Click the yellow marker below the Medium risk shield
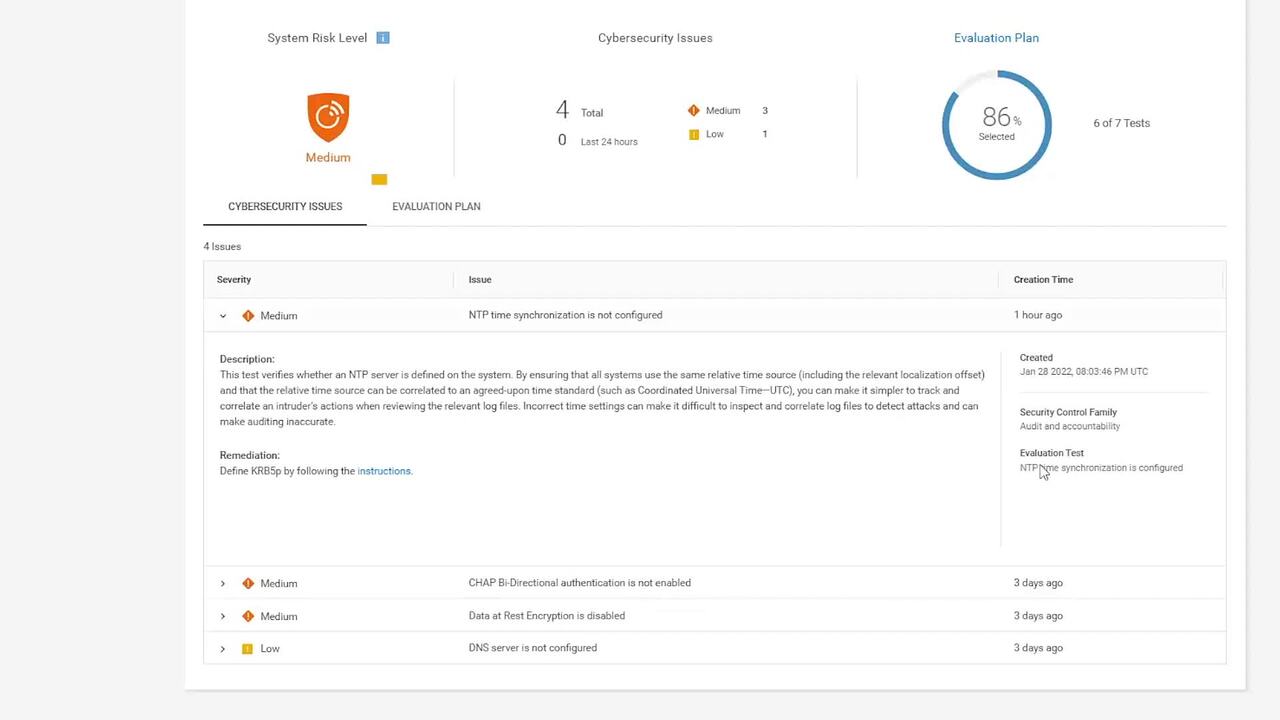The height and width of the screenshot is (720, 1280). coord(379,179)
